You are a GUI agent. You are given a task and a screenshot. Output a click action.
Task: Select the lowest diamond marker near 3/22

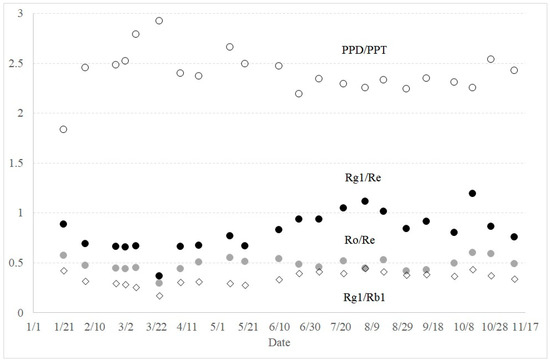[x=160, y=296]
